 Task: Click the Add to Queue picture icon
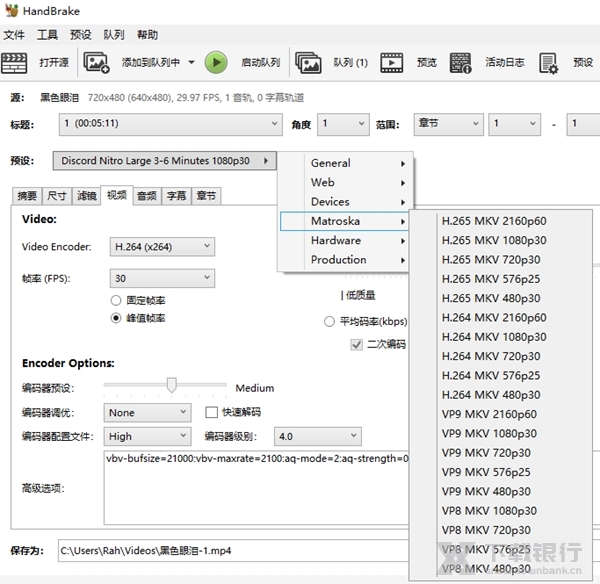click(x=96, y=62)
